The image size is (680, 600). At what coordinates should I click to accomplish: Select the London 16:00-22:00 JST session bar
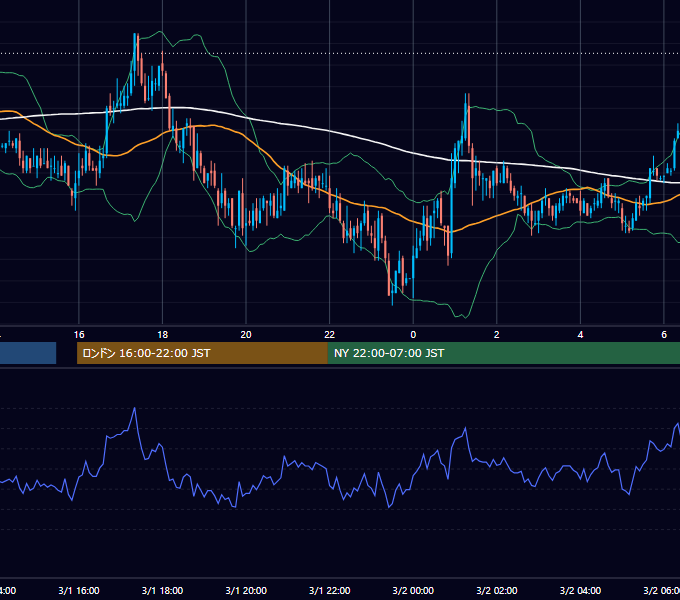(202, 353)
